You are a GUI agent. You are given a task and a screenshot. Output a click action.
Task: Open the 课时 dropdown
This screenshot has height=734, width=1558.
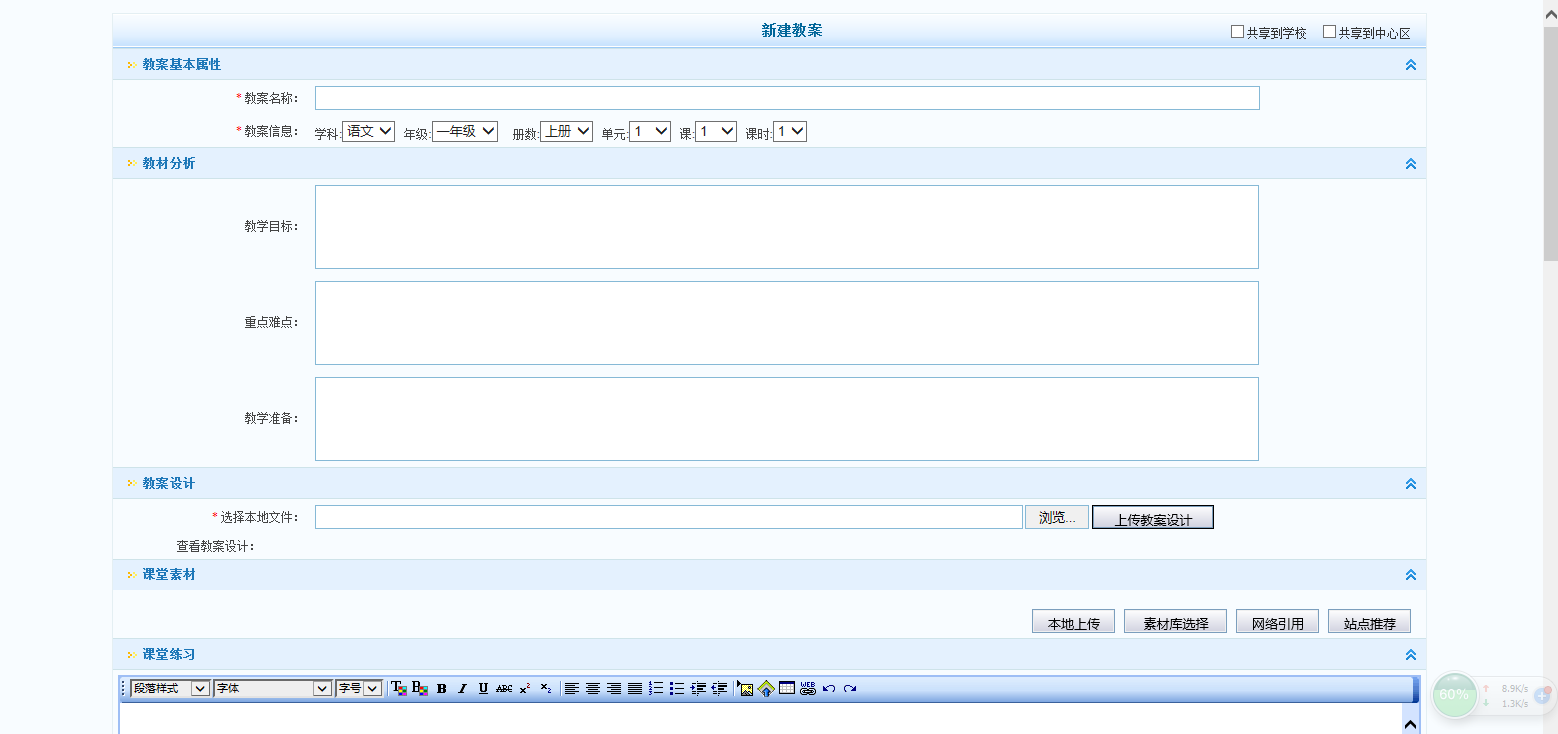click(x=790, y=131)
